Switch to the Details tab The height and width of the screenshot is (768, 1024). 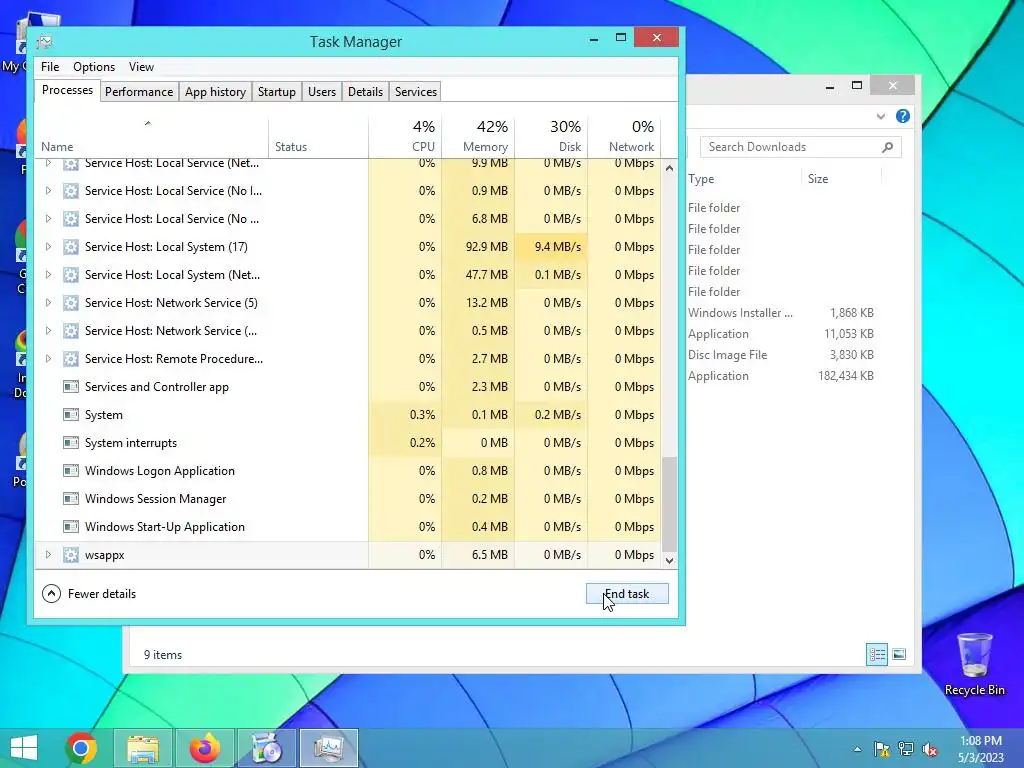366,92
